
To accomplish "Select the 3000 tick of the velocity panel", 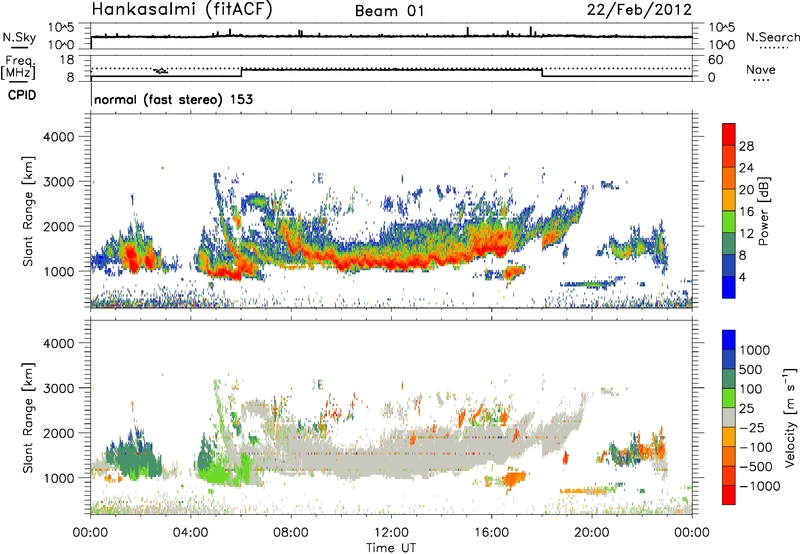I will (59, 388).
